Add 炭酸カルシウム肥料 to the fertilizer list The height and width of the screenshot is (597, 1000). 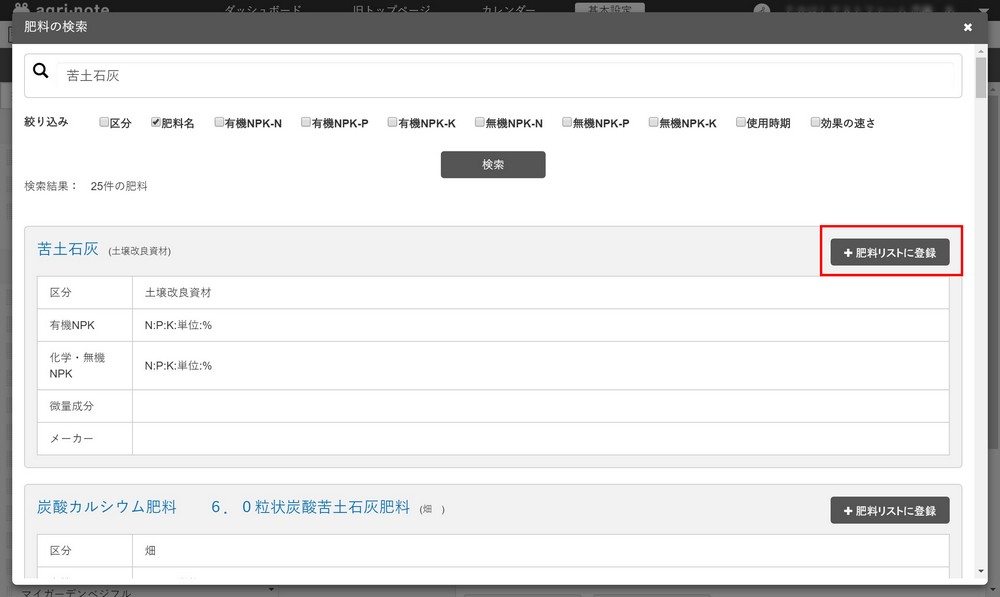click(x=889, y=510)
